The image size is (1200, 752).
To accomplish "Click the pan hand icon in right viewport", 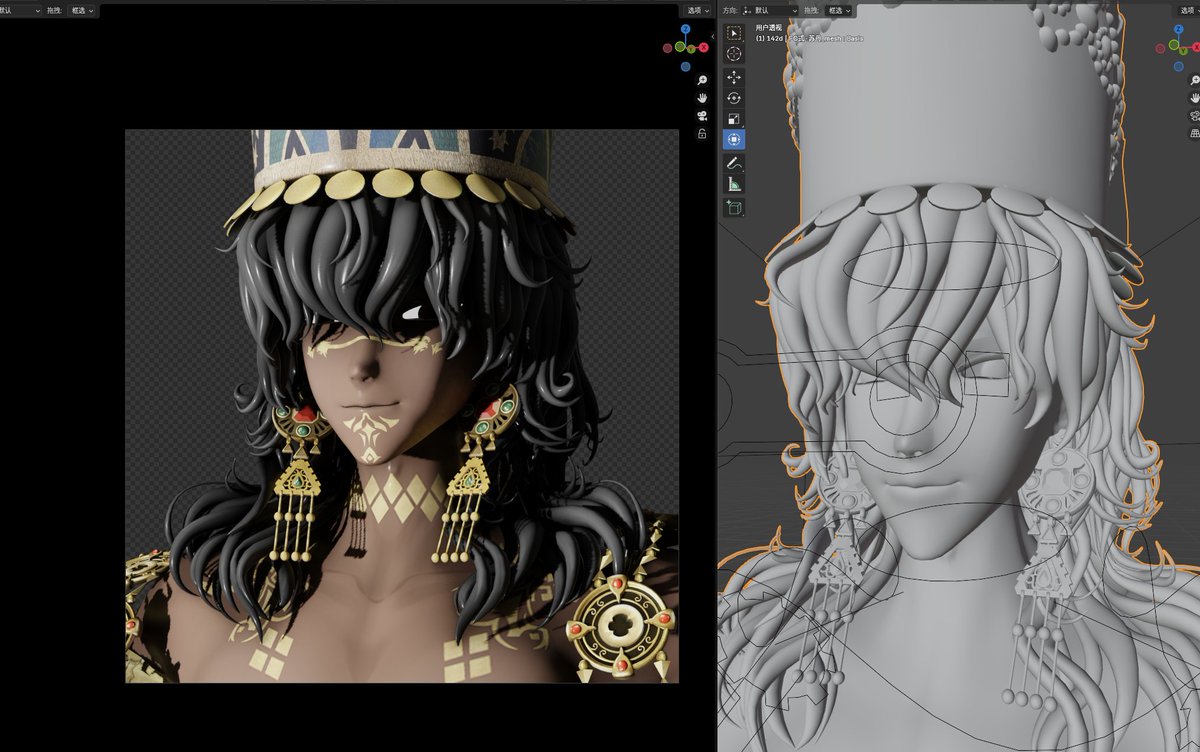I will click(x=1195, y=98).
